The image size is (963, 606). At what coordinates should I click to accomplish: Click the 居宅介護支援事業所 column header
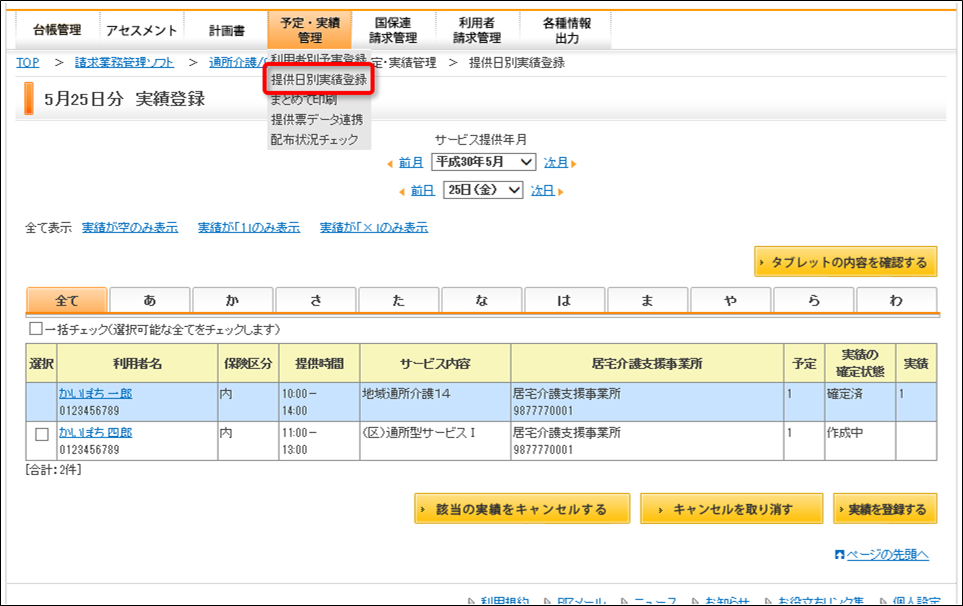(x=647, y=363)
